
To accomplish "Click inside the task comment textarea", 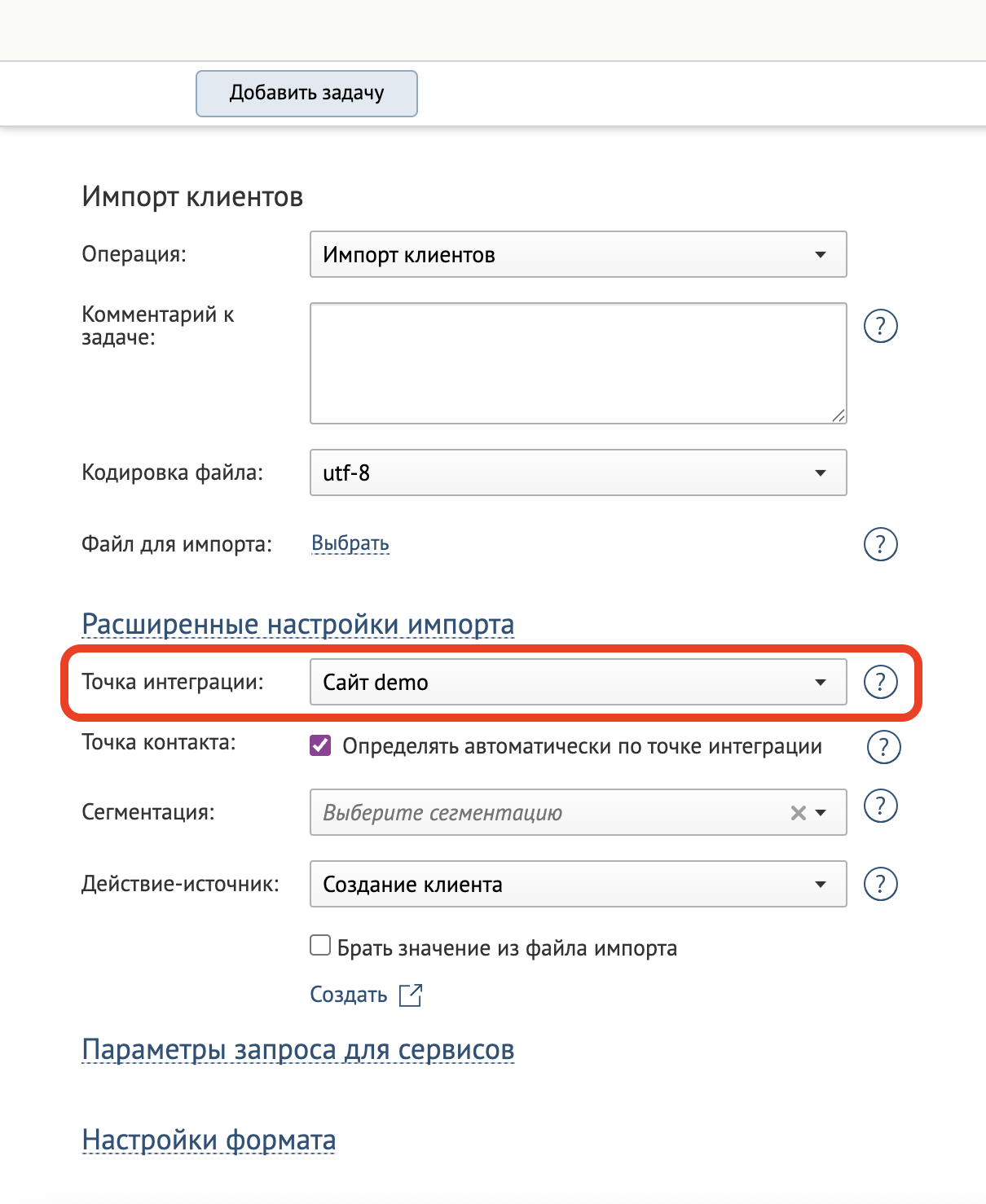I will coord(578,361).
